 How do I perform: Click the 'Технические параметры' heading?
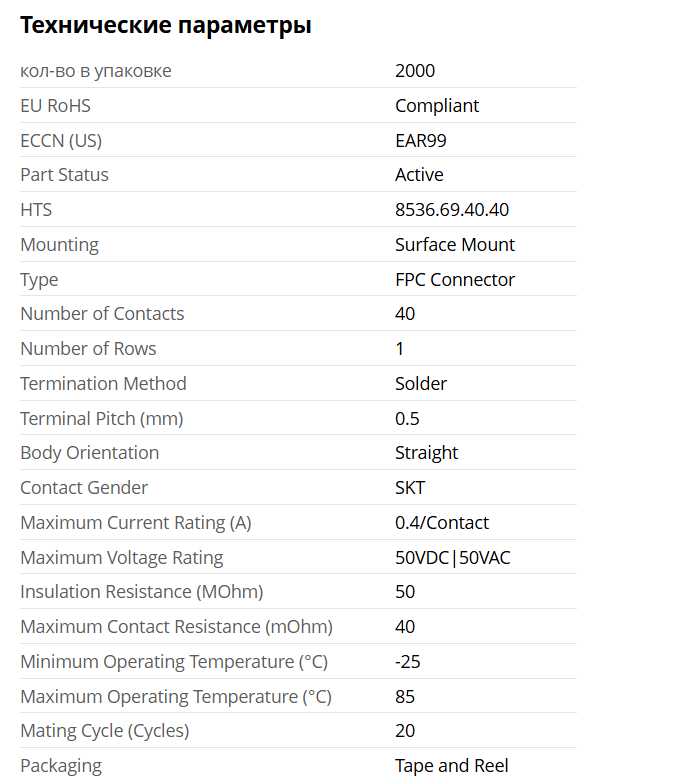[166, 26]
